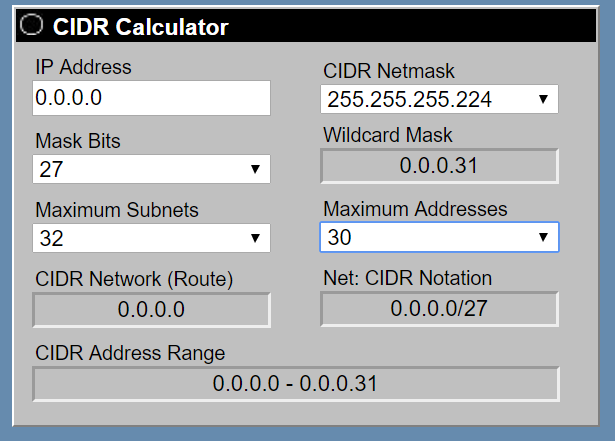The width and height of the screenshot is (615, 441).
Task: Open the Mask Bits dropdown showing 27
Action: pos(151,169)
